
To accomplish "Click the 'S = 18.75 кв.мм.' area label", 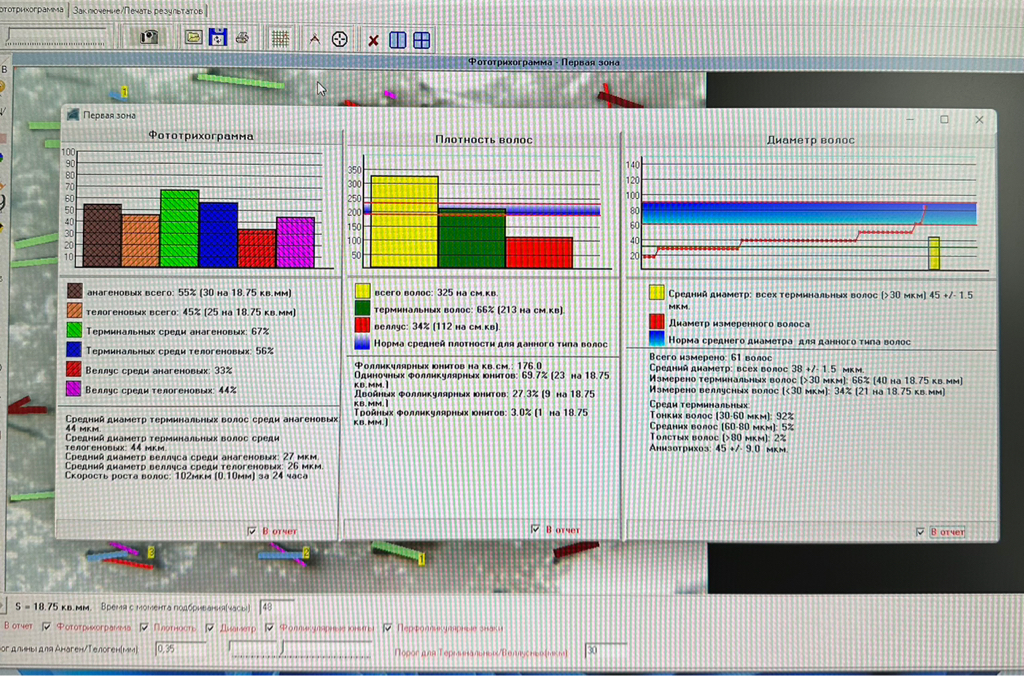I will click(52, 607).
